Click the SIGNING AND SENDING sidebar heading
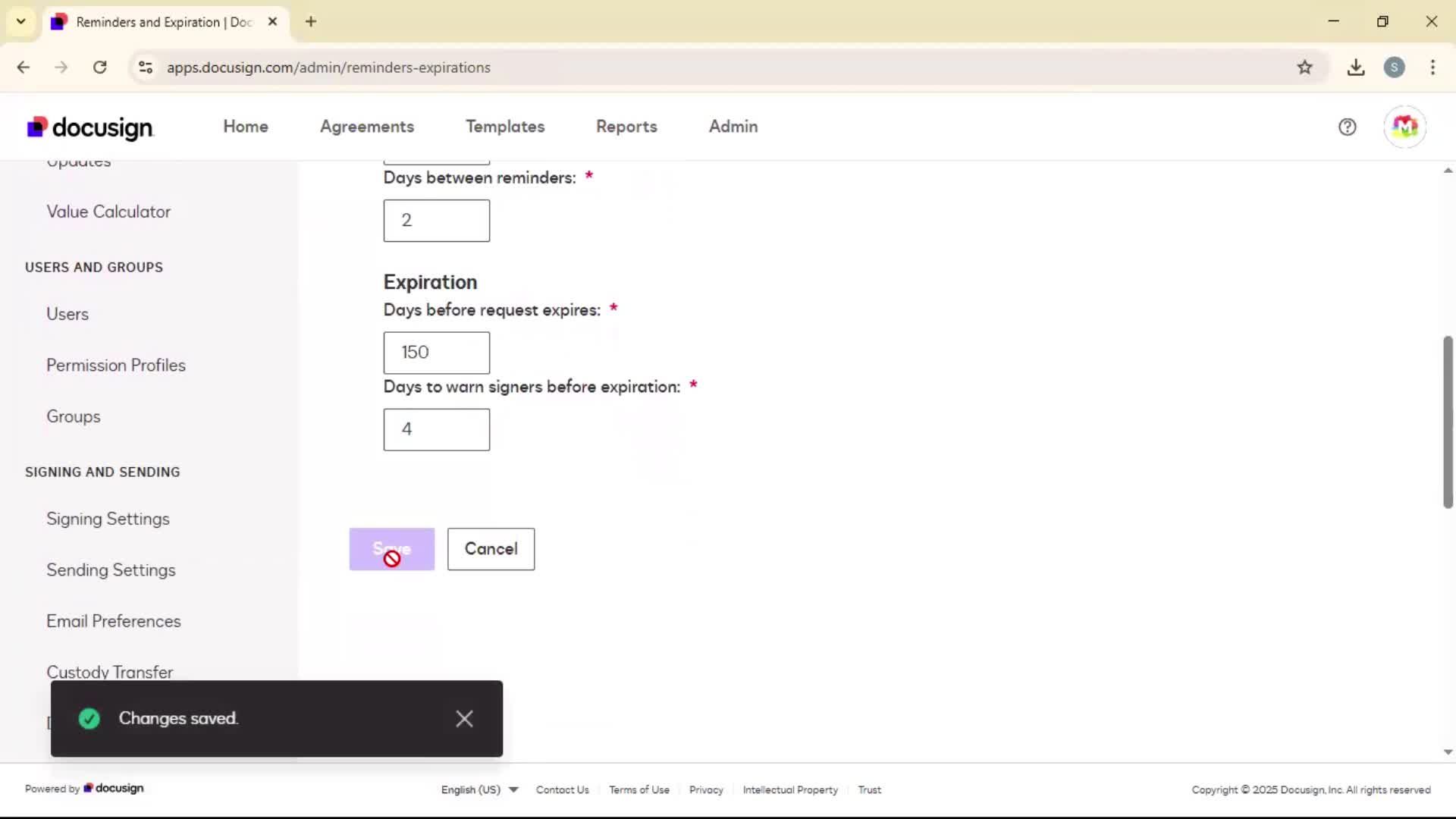The height and width of the screenshot is (819, 1456). (x=102, y=472)
